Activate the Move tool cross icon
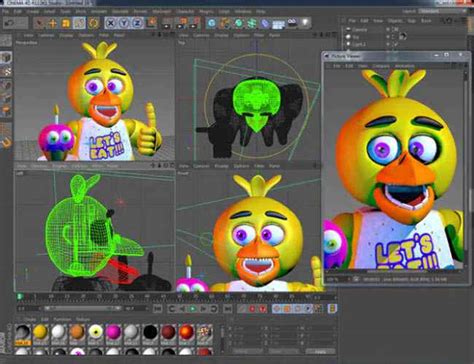Screen dimensions: 474x364 click(x=53, y=23)
